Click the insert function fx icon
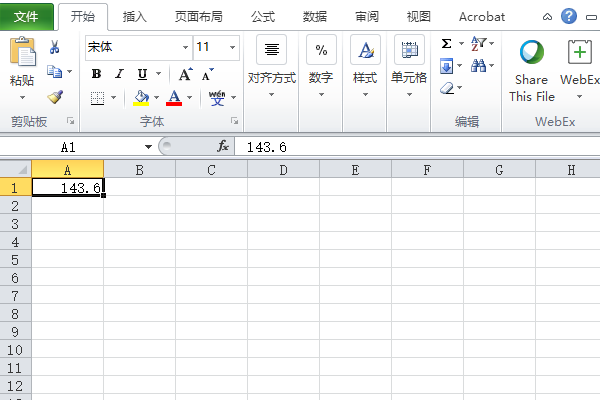600x400 pixels. click(223, 146)
